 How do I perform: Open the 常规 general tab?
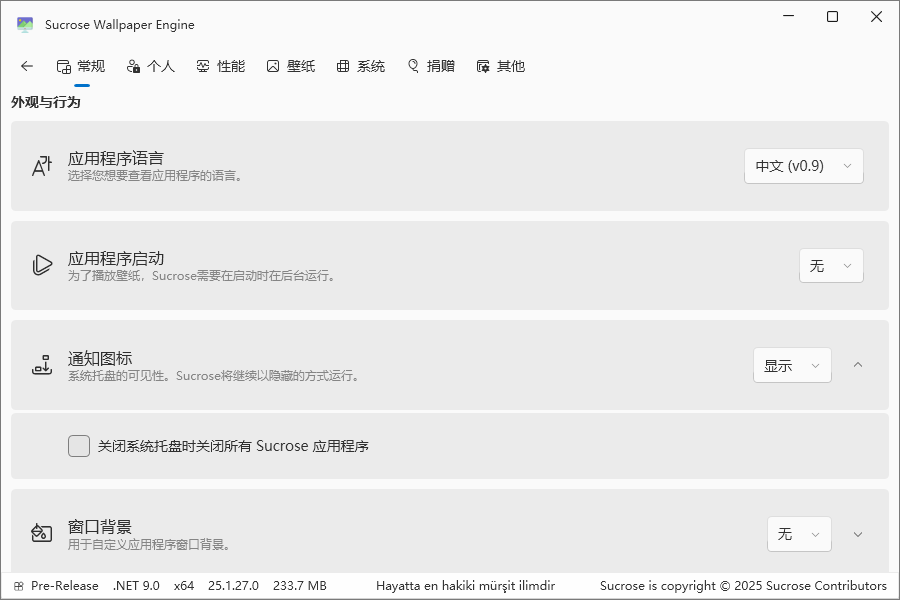(x=81, y=67)
